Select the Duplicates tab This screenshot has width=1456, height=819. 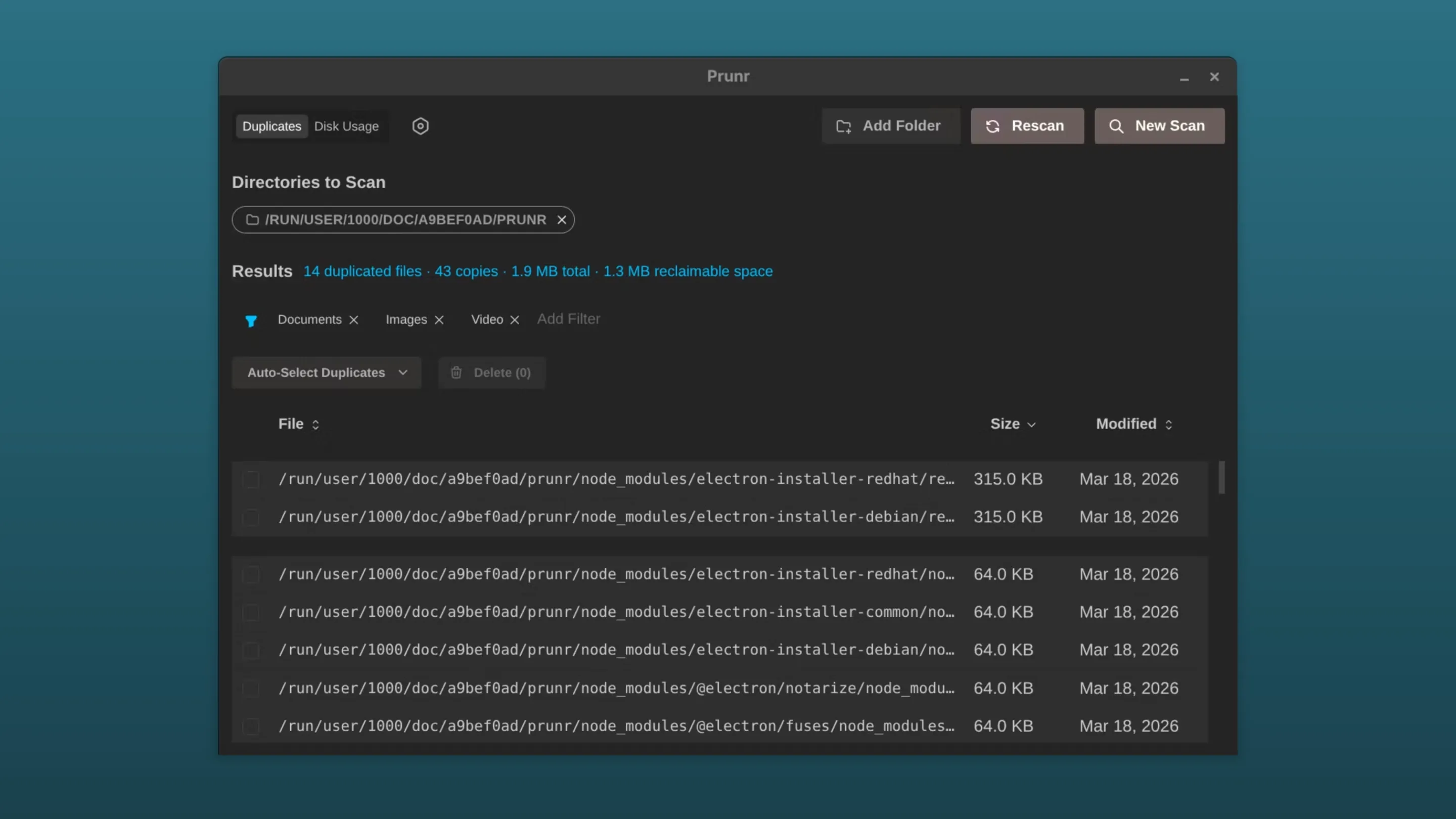pyautogui.click(x=271, y=125)
